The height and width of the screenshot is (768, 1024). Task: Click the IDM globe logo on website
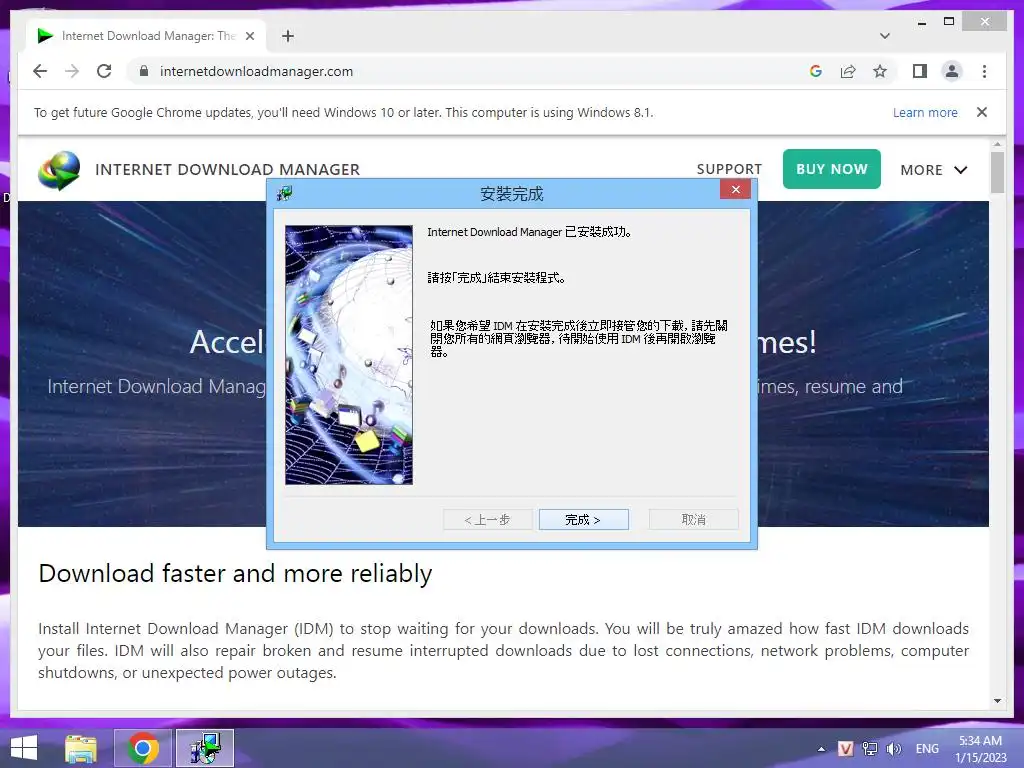tap(59, 170)
